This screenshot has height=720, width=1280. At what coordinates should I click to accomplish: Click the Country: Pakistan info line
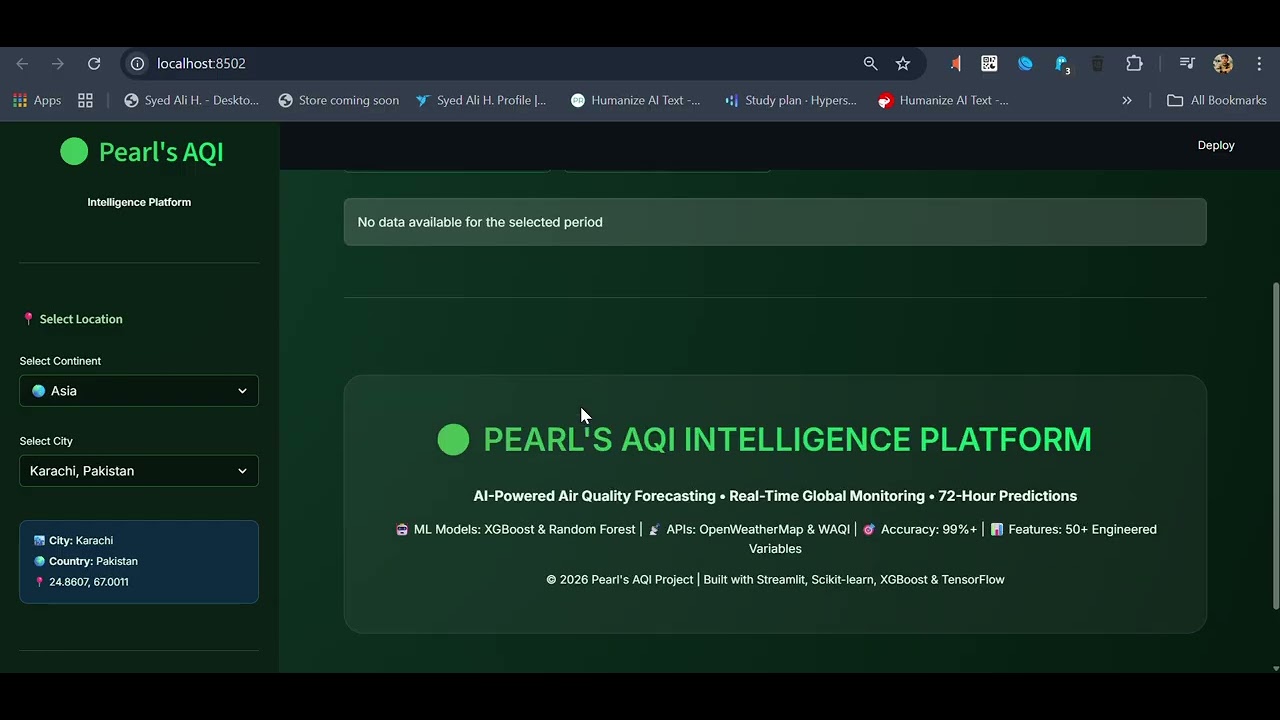click(x=85, y=561)
